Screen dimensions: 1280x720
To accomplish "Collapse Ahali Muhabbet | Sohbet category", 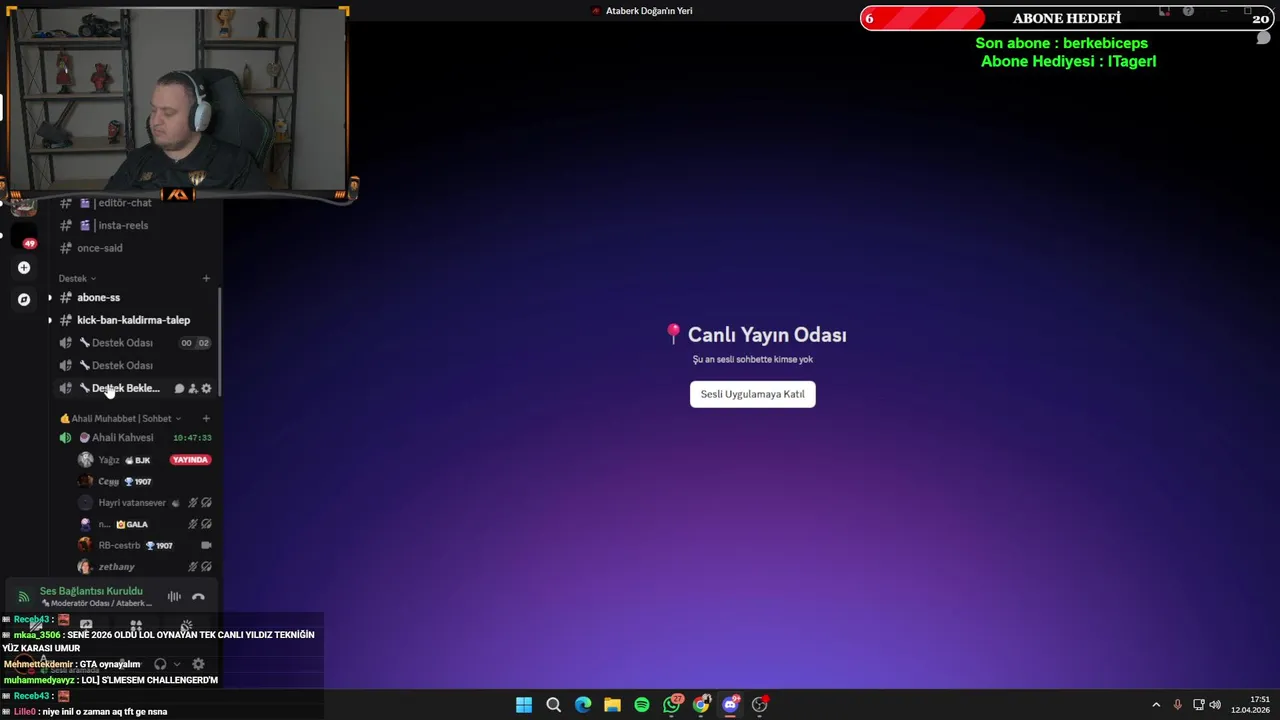I will coord(121,418).
